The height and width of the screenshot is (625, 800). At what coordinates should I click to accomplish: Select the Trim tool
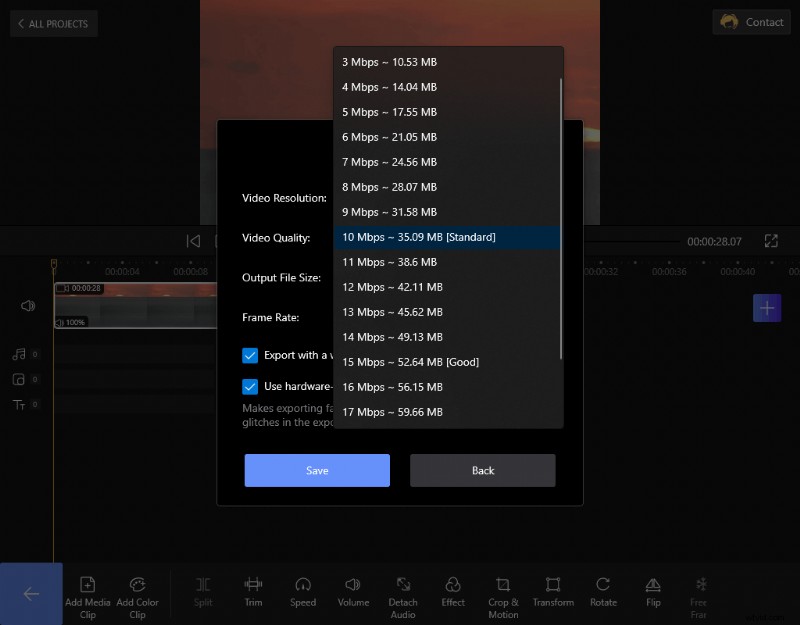coord(253,593)
